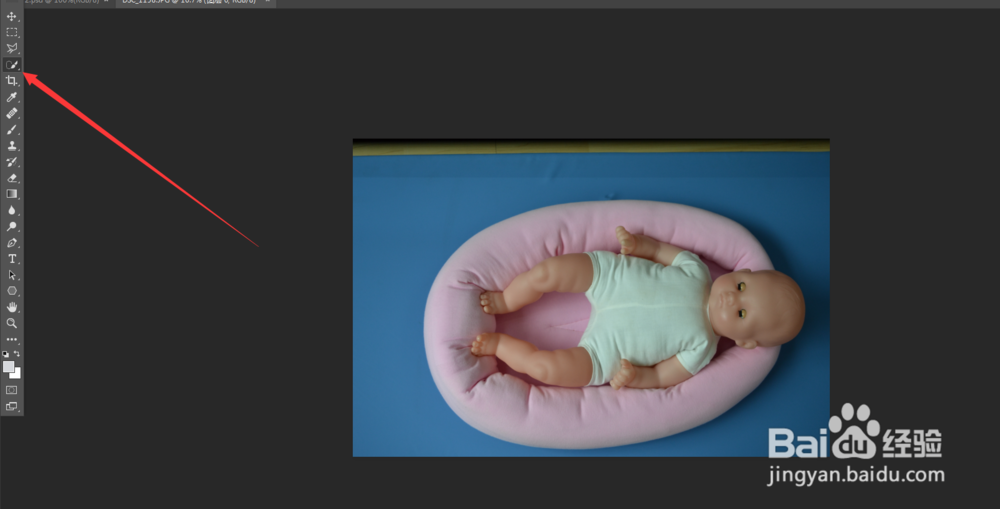Click the baby doll photo on canvas

coord(591,297)
